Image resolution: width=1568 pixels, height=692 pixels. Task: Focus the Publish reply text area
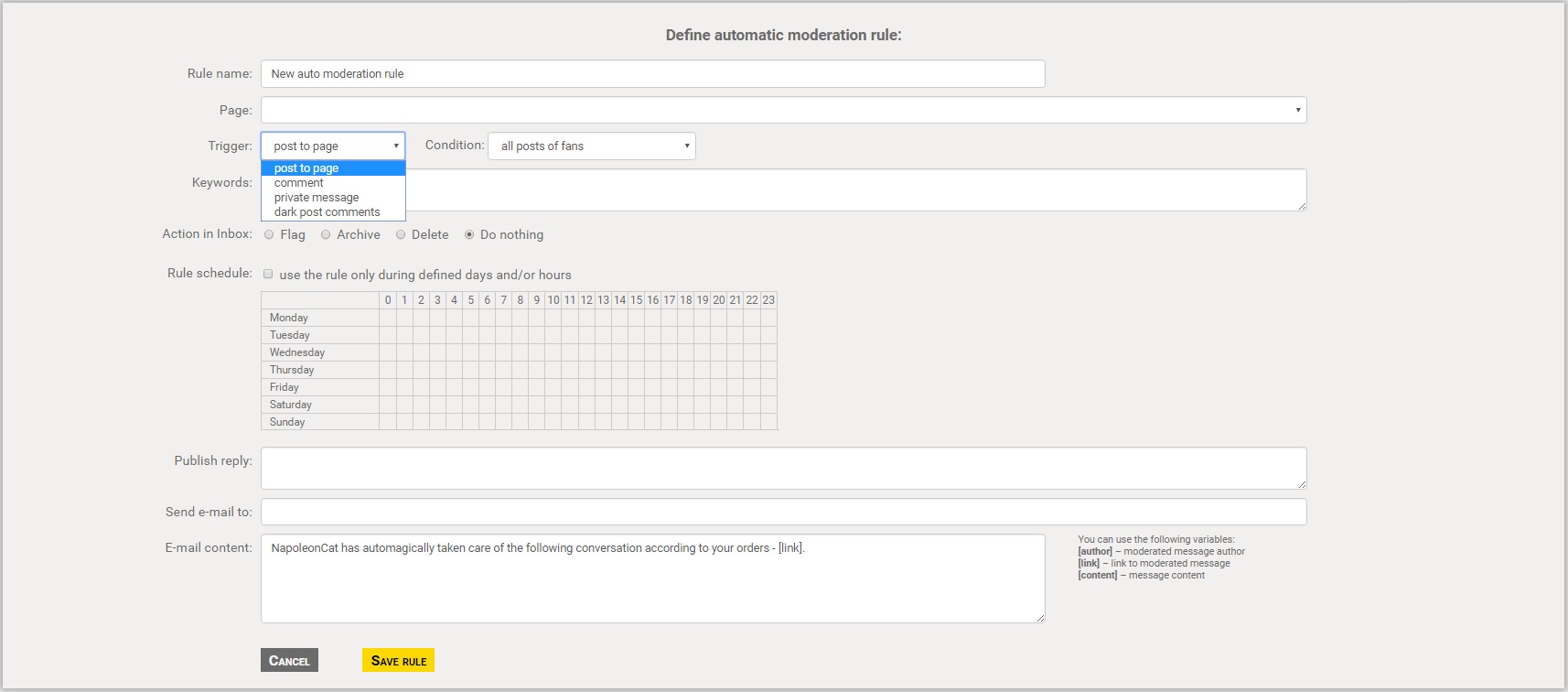click(783, 468)
